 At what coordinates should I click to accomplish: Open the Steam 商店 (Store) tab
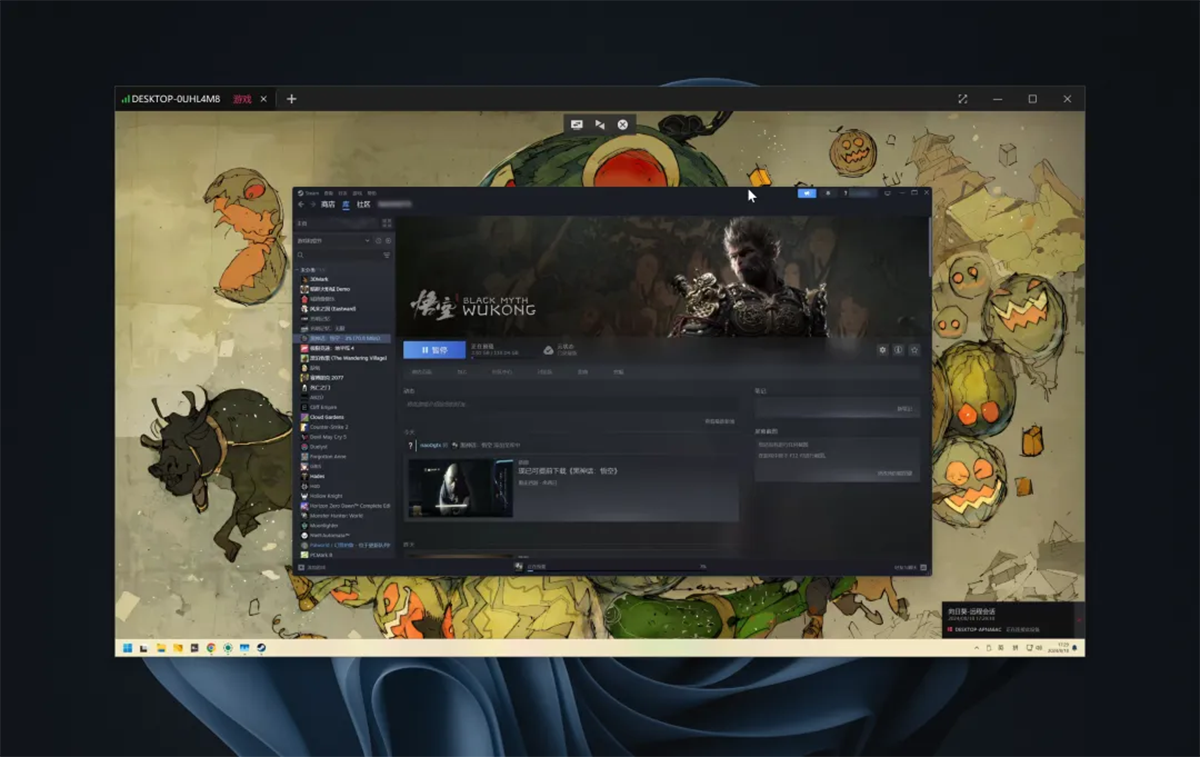(328, 204)
